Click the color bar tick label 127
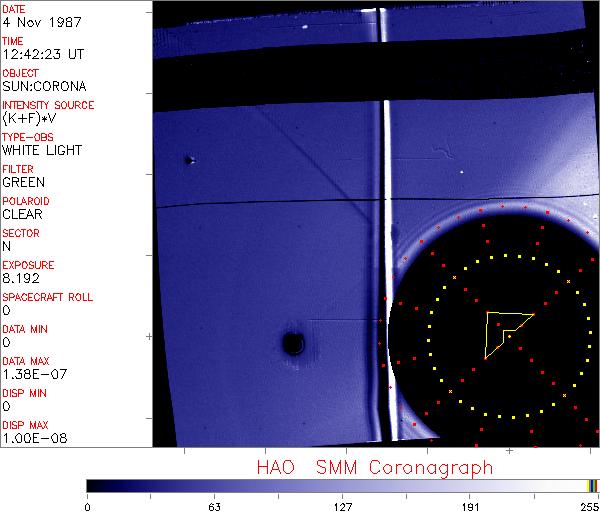This screenshot has width=600, height=512. point(342,505)
